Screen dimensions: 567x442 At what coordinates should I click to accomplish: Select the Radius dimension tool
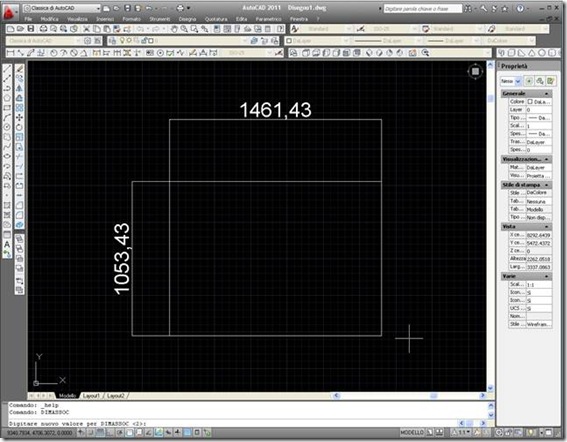click(54, 53)
